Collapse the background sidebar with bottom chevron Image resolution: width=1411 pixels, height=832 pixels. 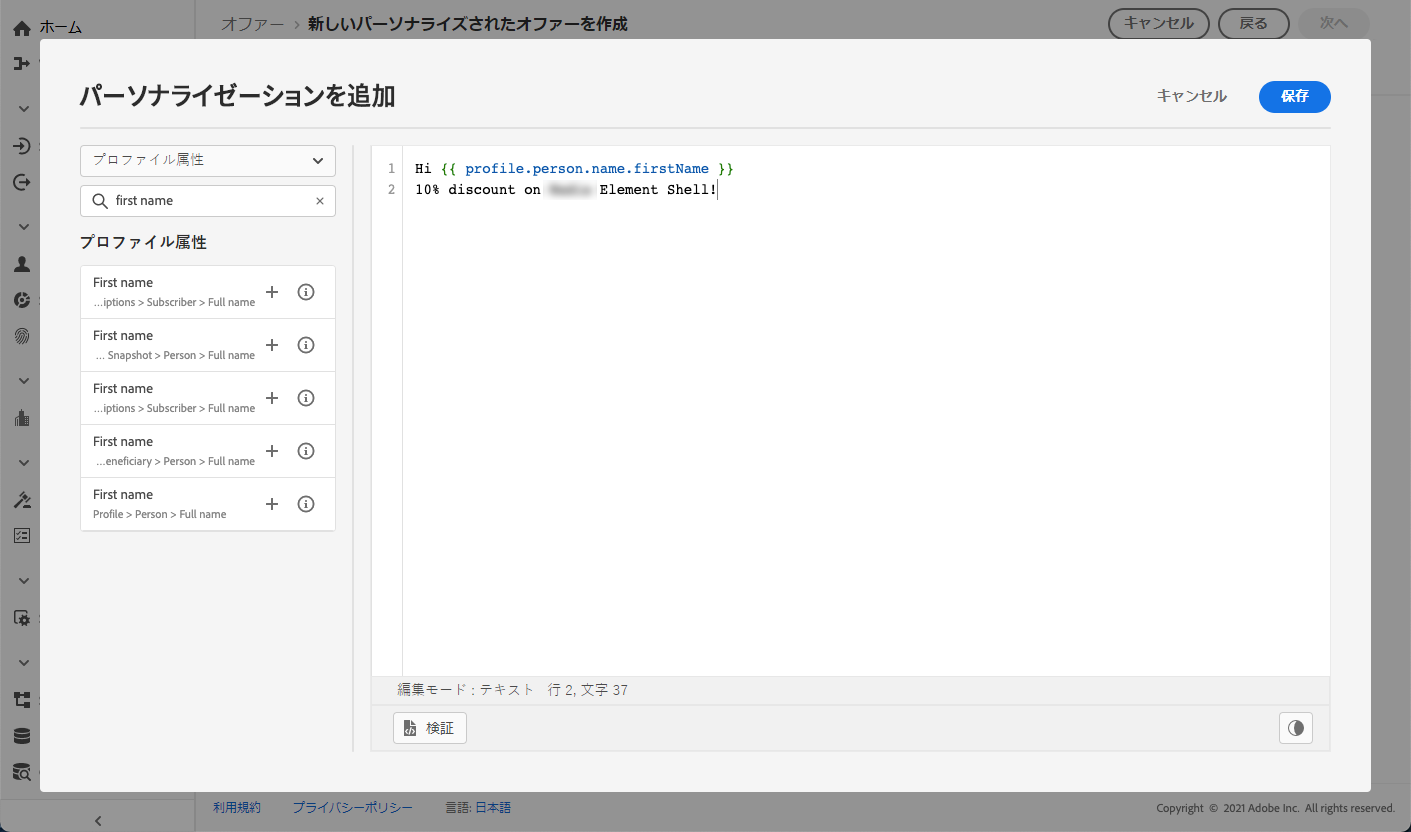click(x=98, y=821)
